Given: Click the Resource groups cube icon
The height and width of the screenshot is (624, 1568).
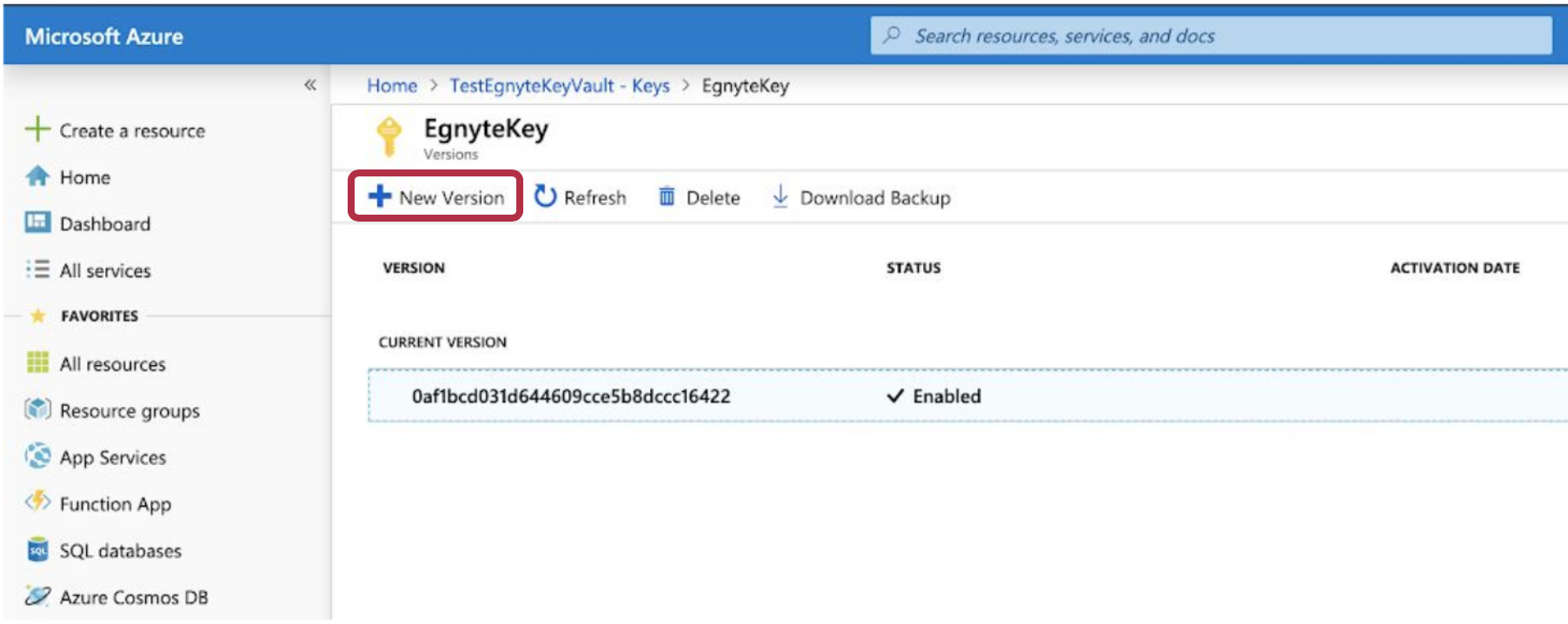Looking at the screenshot, I should tap(37, 408).
